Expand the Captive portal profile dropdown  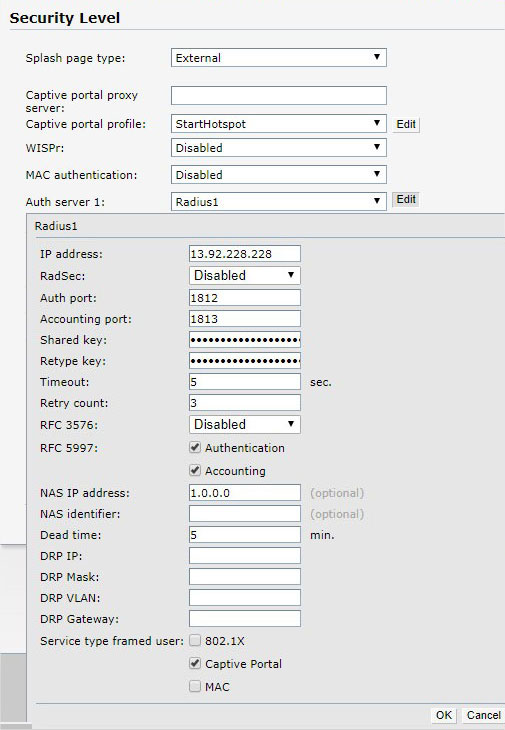(x=278, y=124)
